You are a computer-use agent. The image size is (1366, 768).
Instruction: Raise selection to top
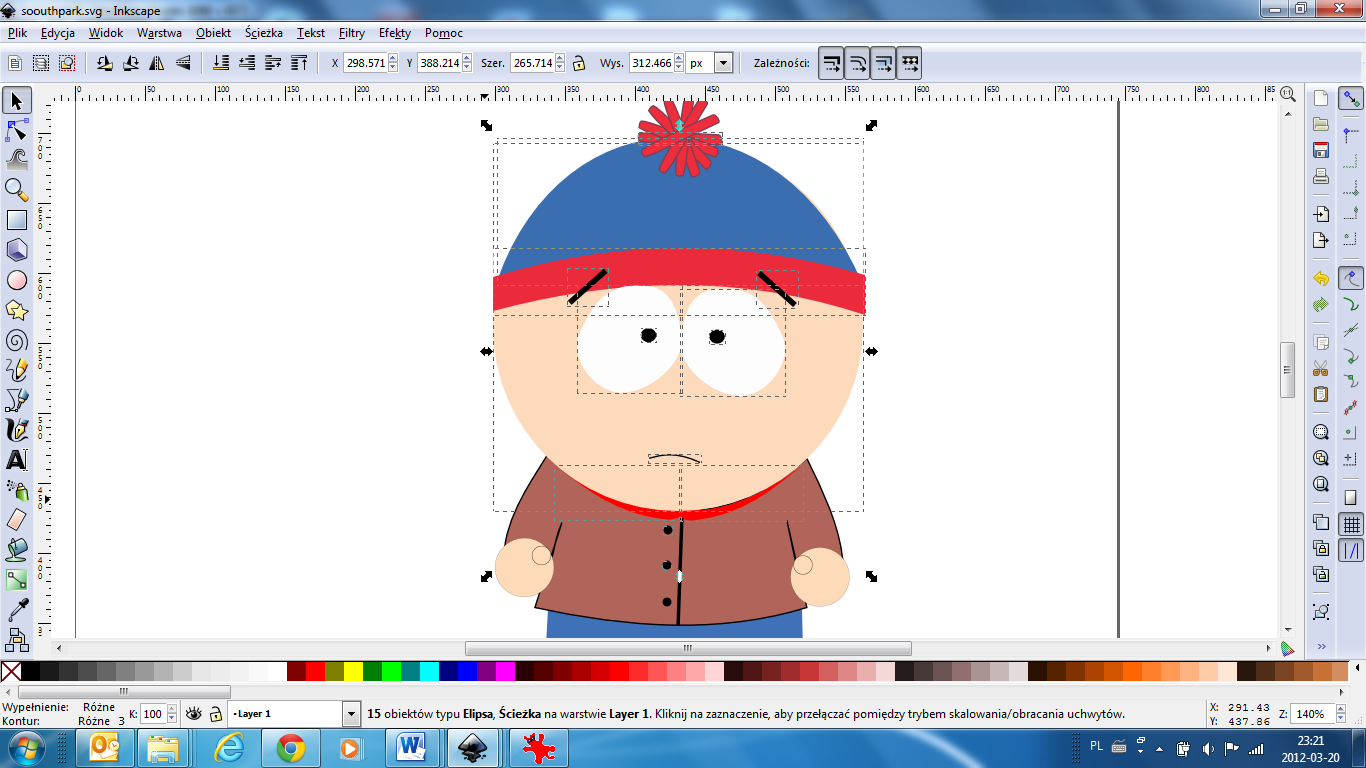click(x=299, y=63)
